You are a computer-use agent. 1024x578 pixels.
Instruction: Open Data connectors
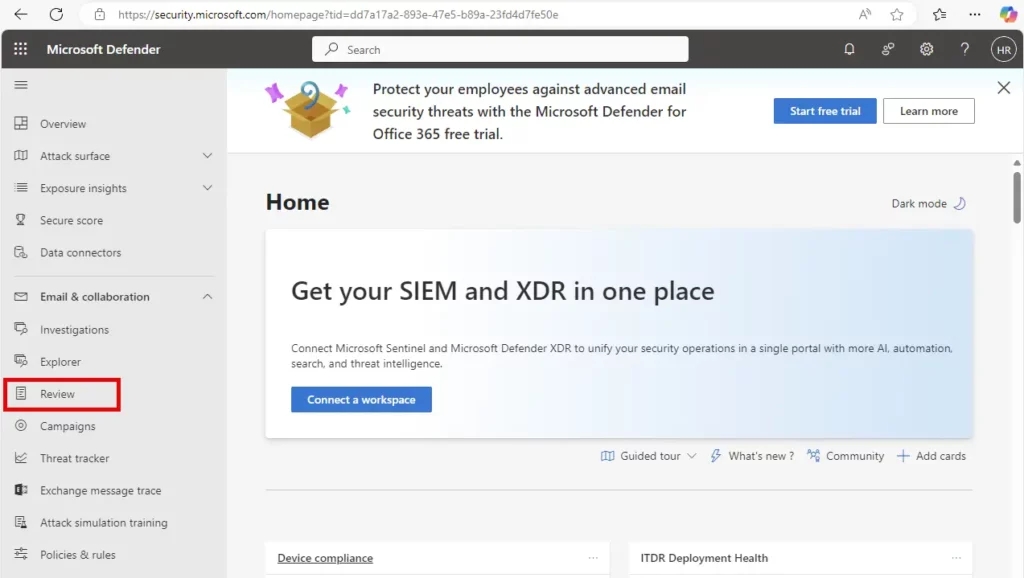[x=80, y=253]
